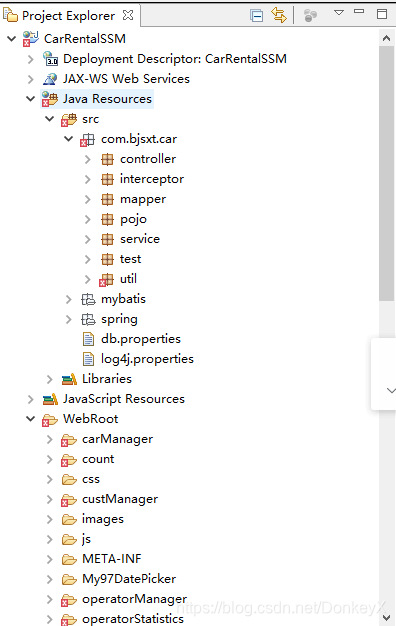Click the db.properties file icon
396x626 pixels.
coord(88,339)
